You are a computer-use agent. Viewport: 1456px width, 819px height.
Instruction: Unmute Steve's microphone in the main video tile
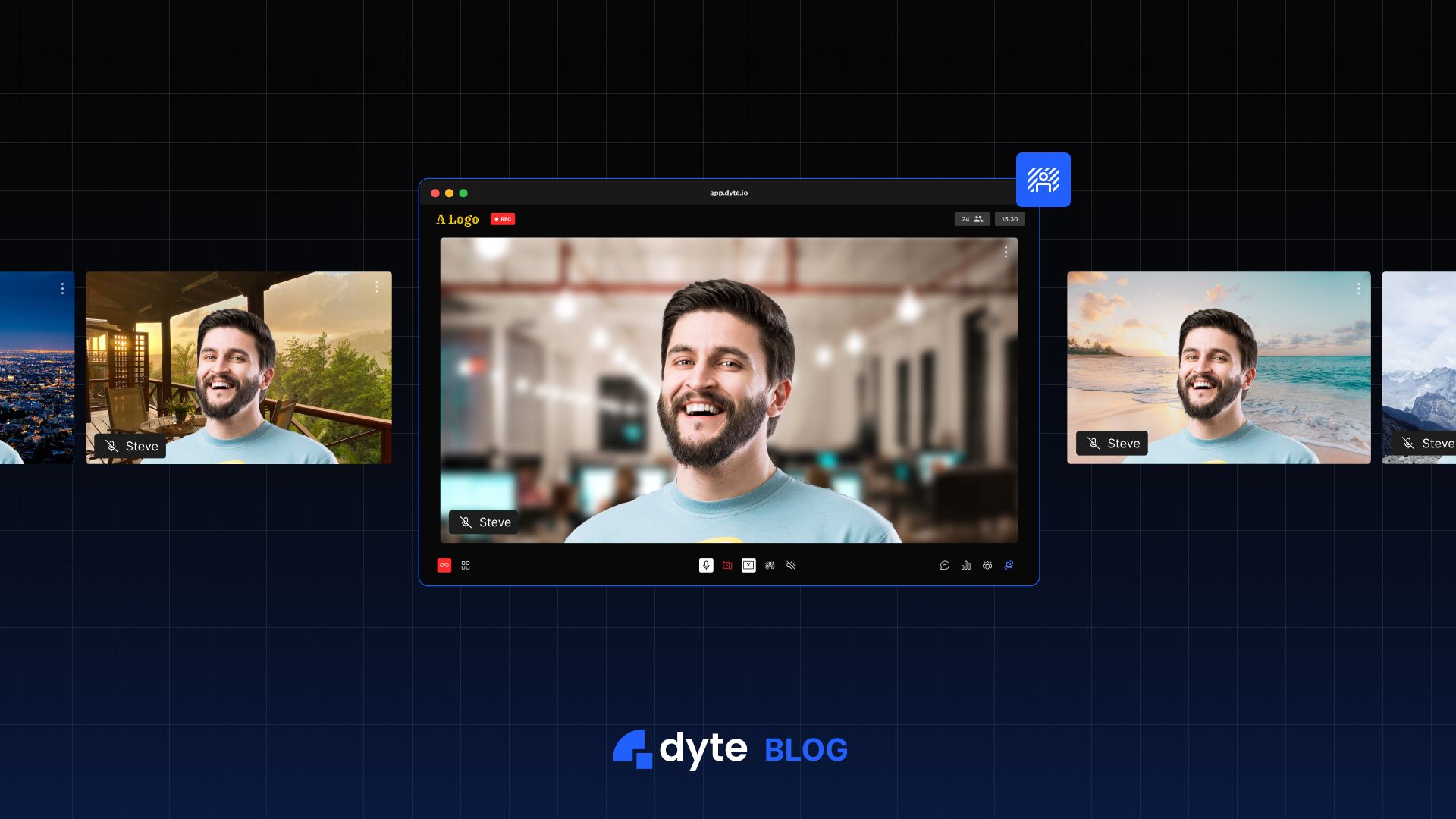pyautogui.click(x=465, y=522)
